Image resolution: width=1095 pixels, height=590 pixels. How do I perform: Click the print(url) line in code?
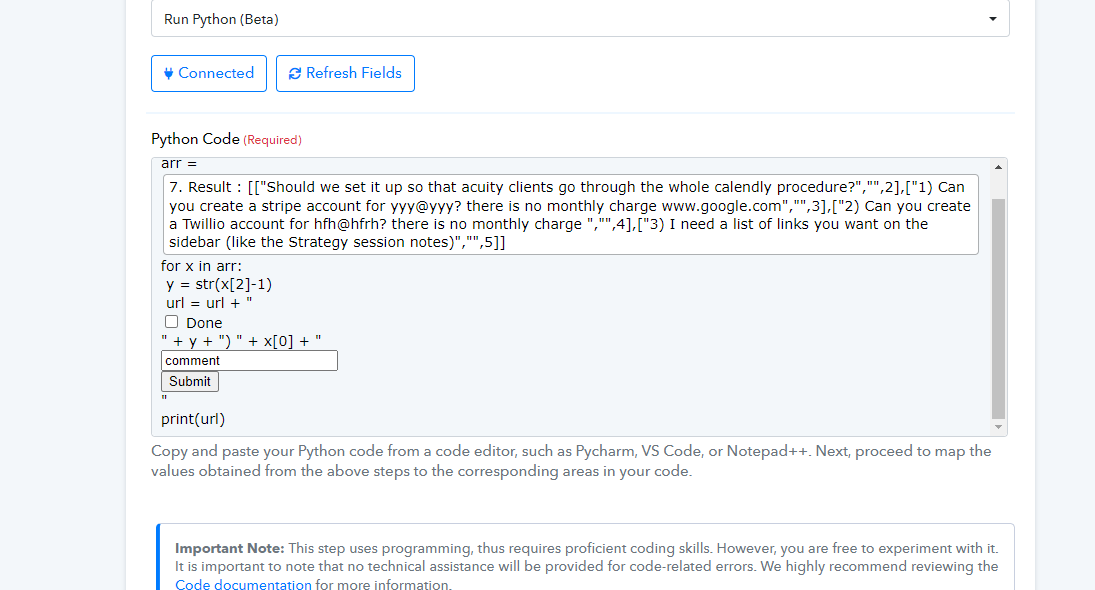[193, 419]
